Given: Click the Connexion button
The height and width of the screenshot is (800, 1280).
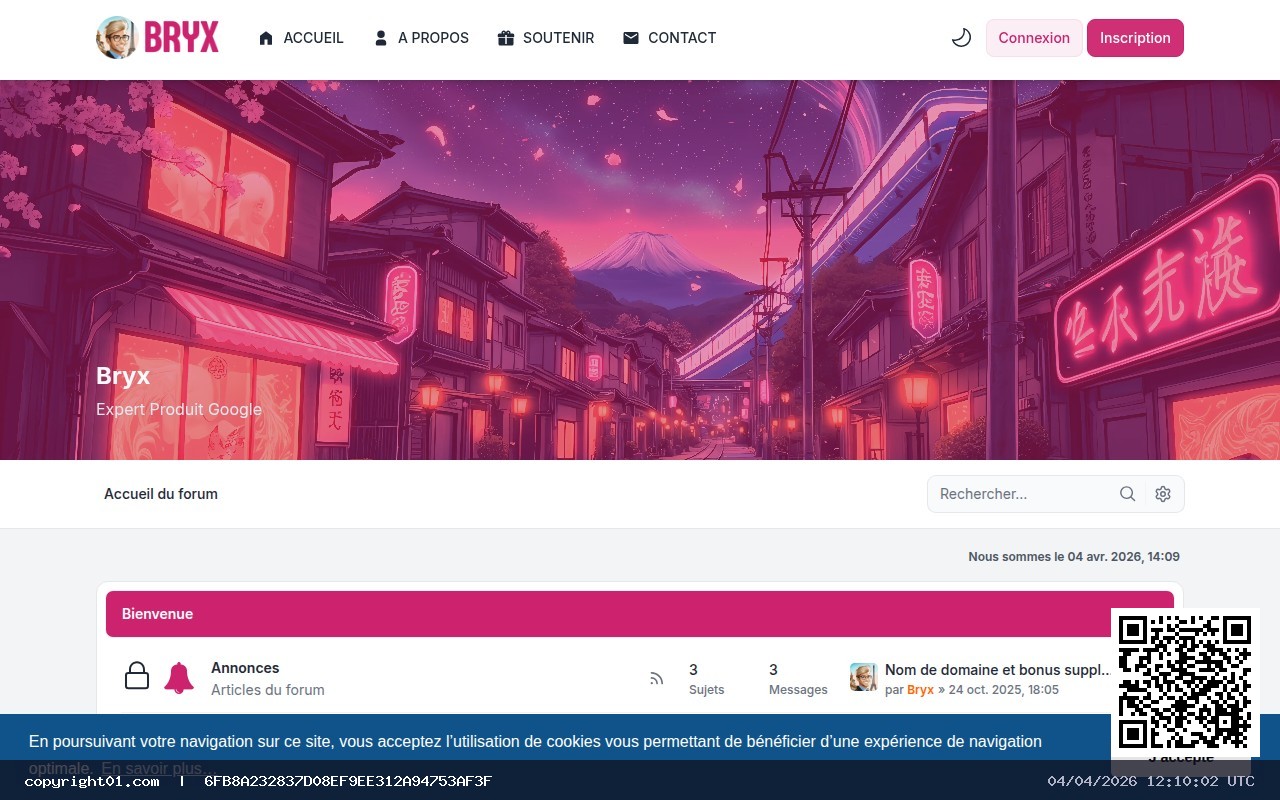Looking at the screenshot, I should tap(1034, 37).
